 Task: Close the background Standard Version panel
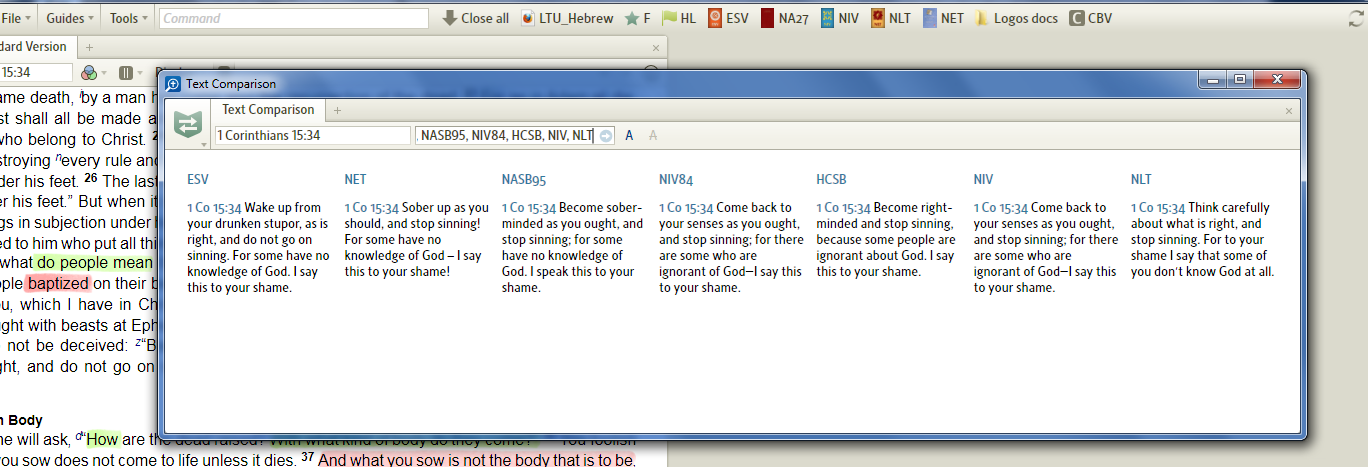coord(656,47)
